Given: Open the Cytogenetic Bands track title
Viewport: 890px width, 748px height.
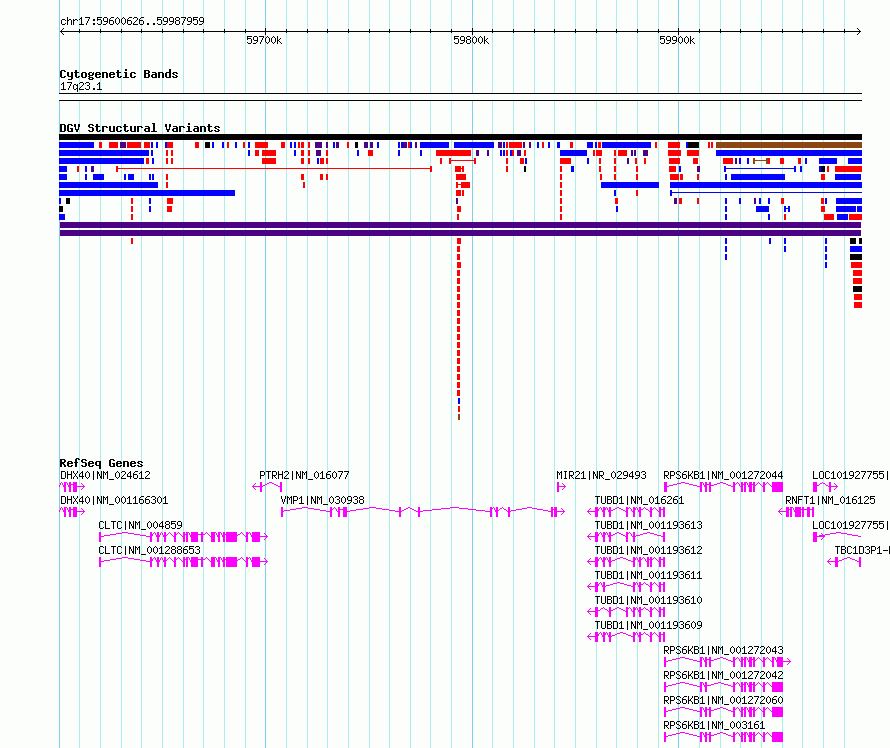Looking at the screenshot, I should pos(119,74).
